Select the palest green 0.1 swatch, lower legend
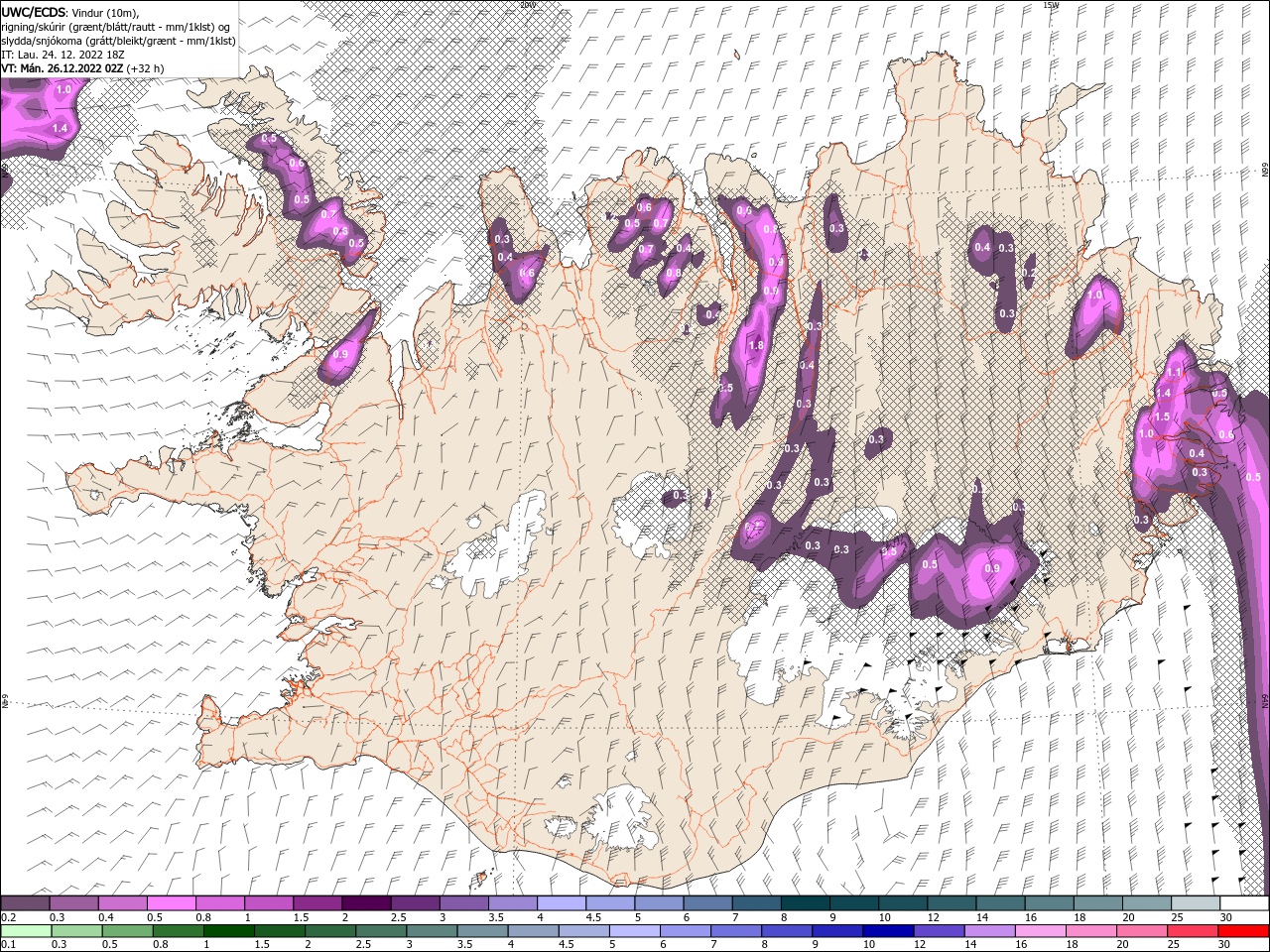Viewport: 1270px width, 952px height. coord(26,931)
